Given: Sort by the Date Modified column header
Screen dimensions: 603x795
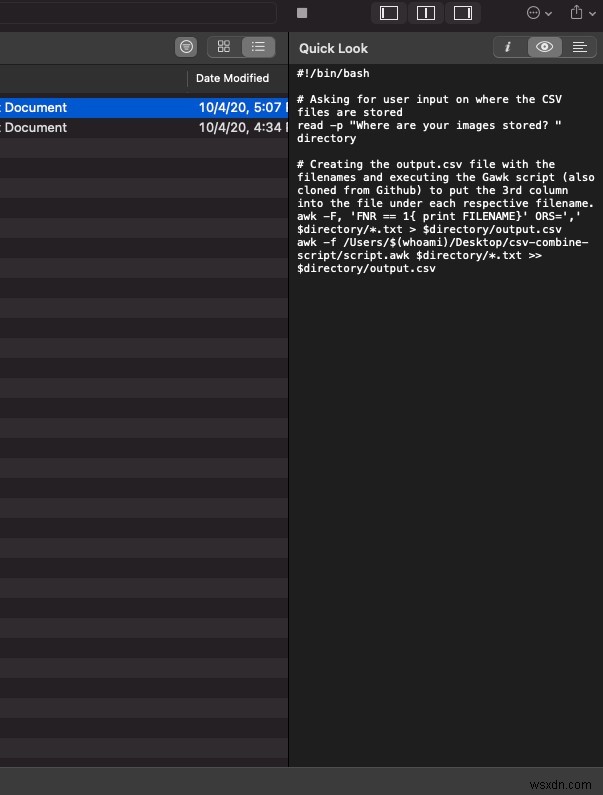Looking at the screenshot, I should click(232, 78).
